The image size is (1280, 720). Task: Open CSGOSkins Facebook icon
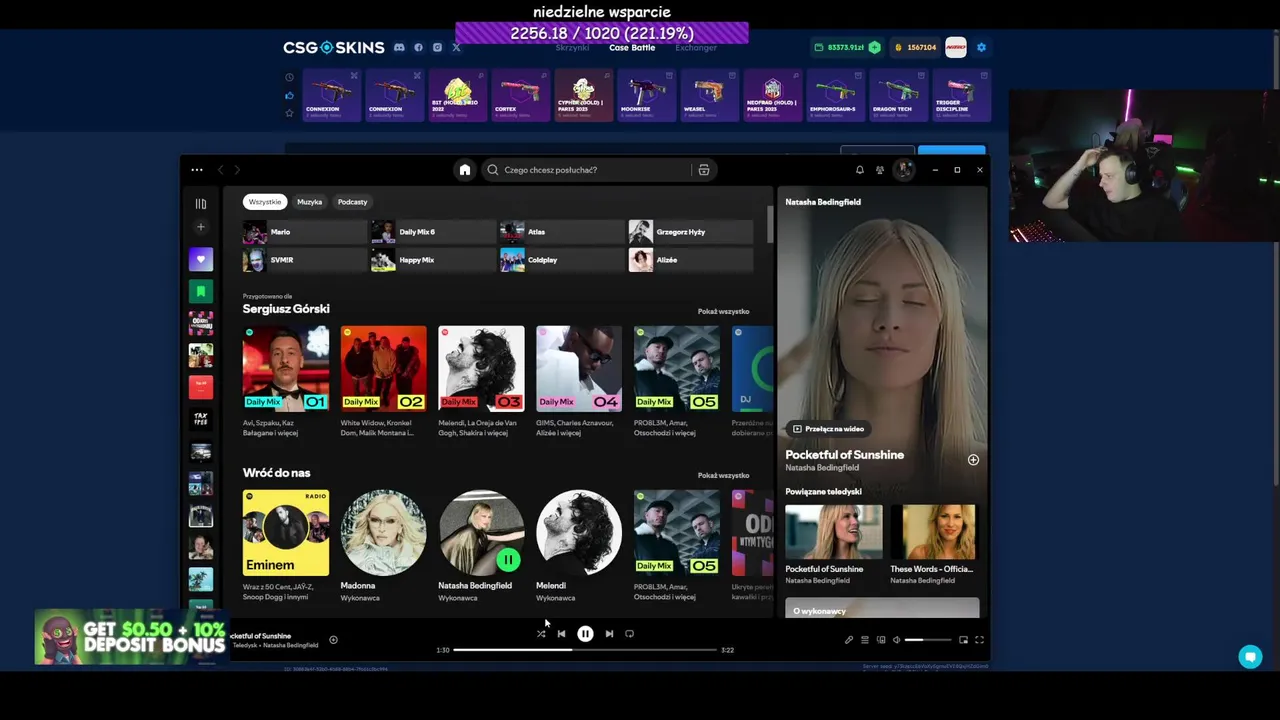coord(418,47)
